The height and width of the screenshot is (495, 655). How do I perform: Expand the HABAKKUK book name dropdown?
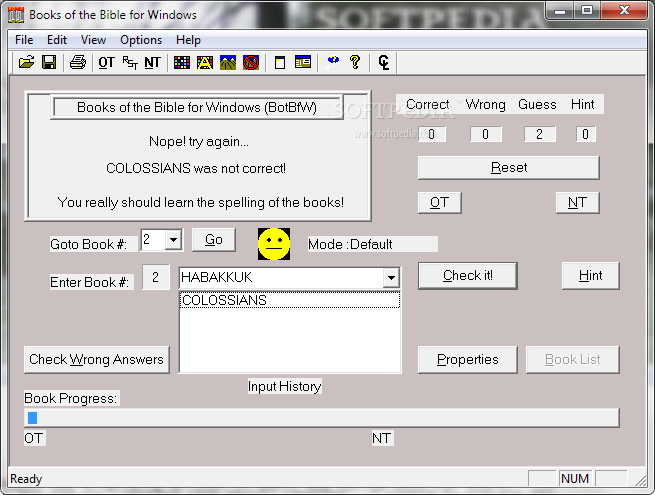coord(391,278)
